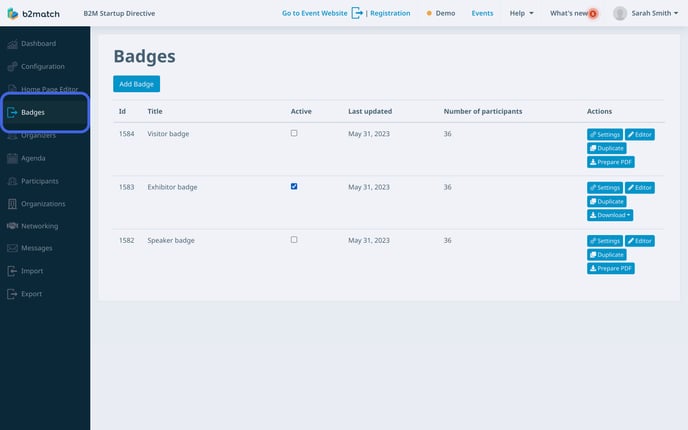Image resolution: width=688 pixels, height=430 pixels.
Task: Duplicate the Speaker badge
Action: tap(606, 254)
